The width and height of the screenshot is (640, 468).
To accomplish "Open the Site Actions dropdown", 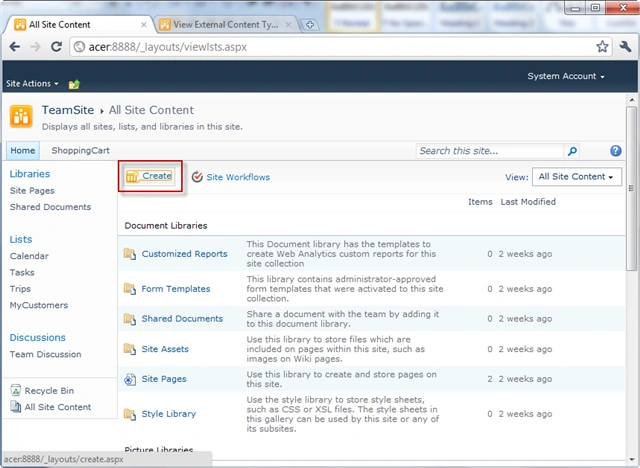I will click(x=32, y=84).
